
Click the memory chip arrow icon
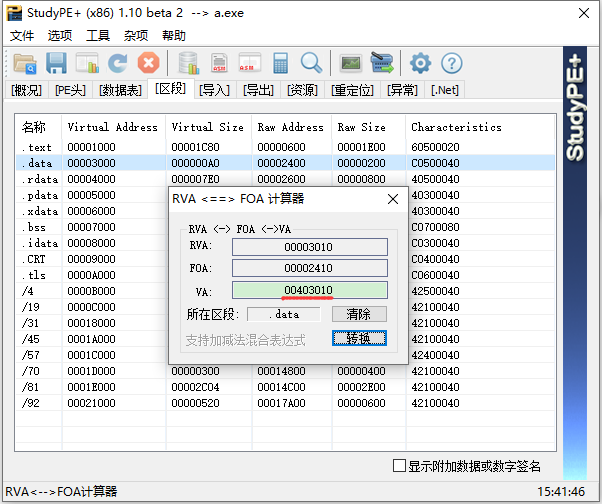coord(382,63)
